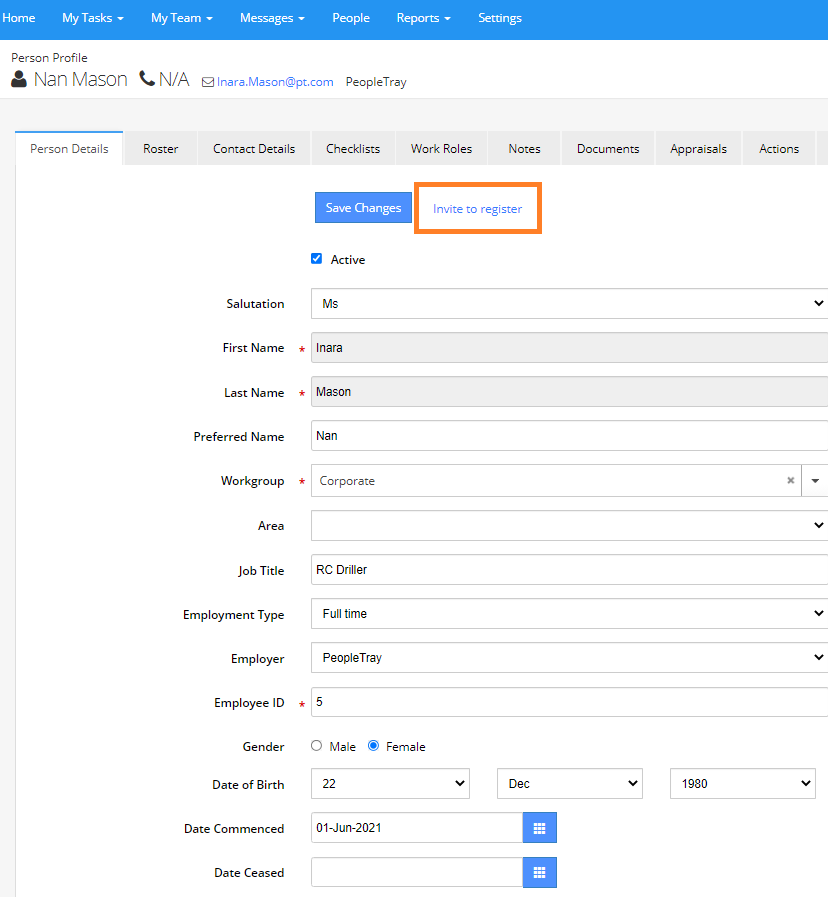Screen dimensions: 828x897
Task: Open the birth month dropdown showing Dec
Action: click(568, 784)
